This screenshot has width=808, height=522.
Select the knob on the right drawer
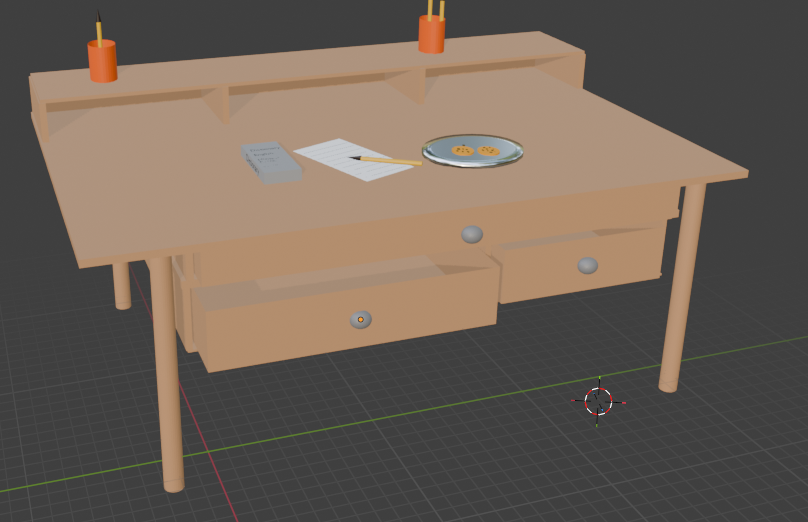[587, 266]
